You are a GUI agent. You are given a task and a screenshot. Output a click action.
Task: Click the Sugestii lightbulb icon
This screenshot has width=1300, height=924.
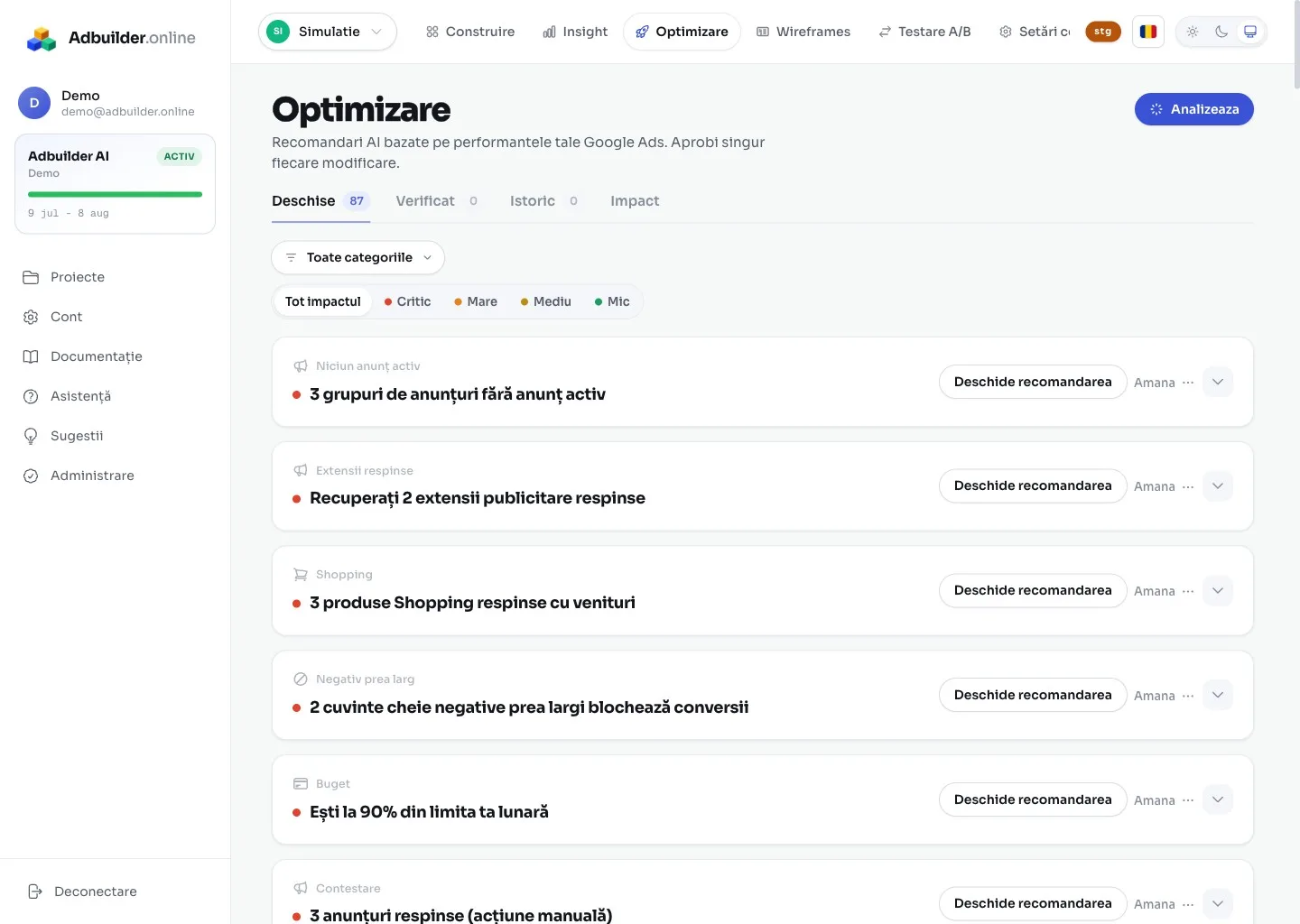click(x=31, y=436)
